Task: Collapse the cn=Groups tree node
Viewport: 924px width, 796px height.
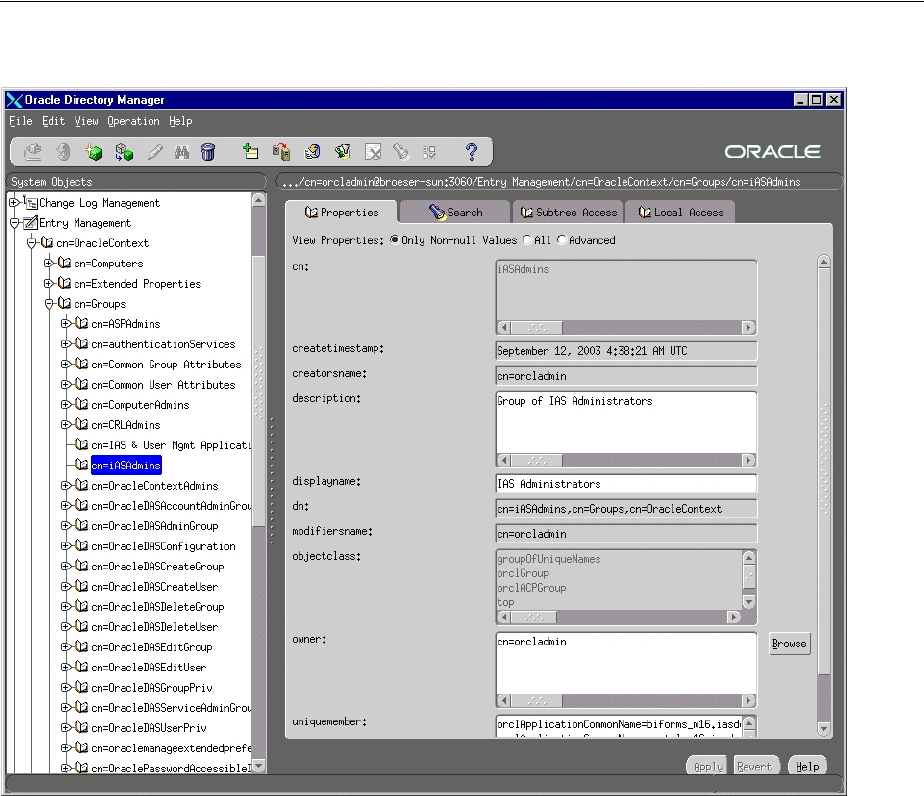Action: pos(49,304)
